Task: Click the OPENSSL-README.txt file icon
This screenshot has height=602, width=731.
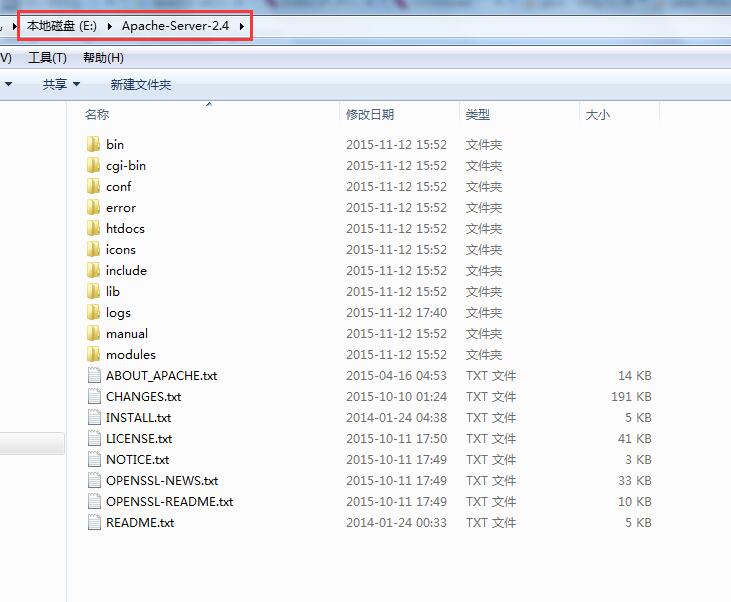Action: pos(94,501)
